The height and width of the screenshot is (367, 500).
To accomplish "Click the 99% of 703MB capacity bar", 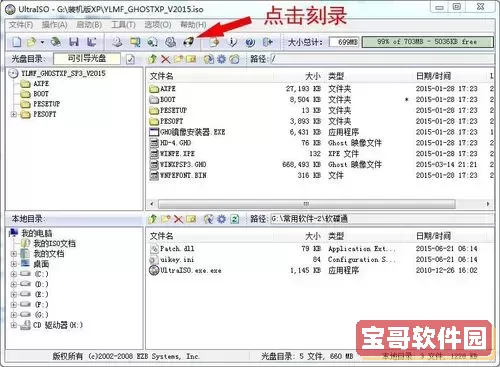I will tap(427, 42).
